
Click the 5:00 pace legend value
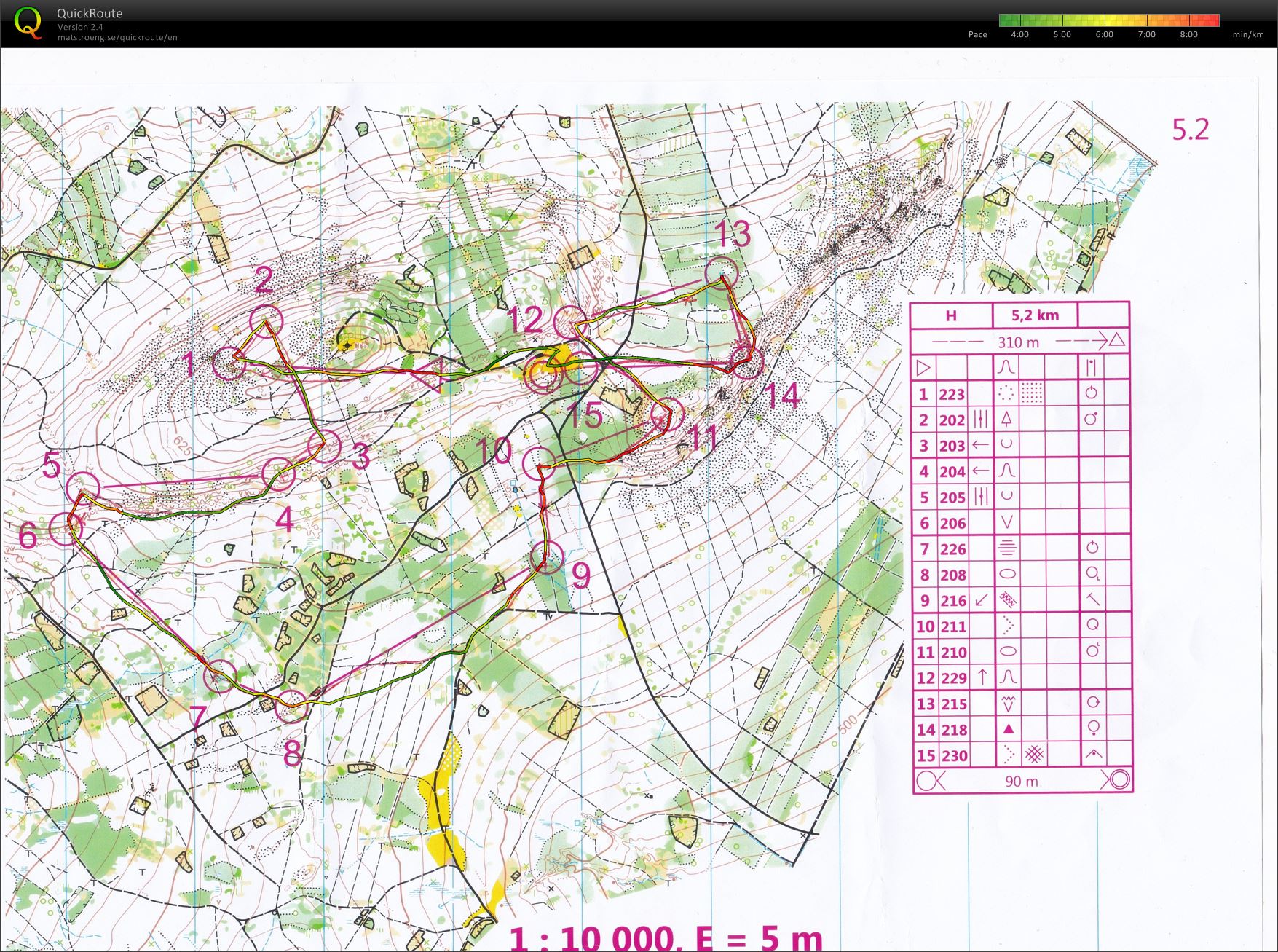(x=1062, y=34)
